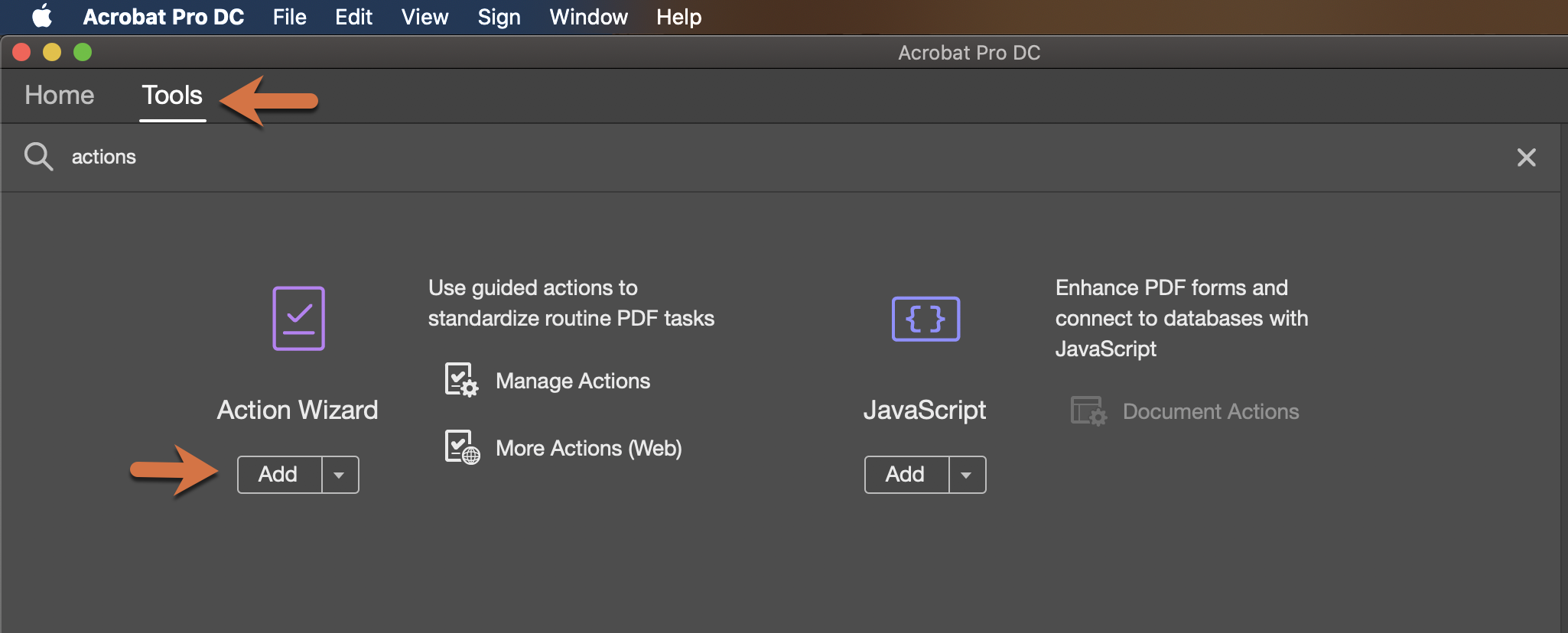Click the Action Wizard title label
Viewport: 1568px width, 633px height.
point(298,410)
